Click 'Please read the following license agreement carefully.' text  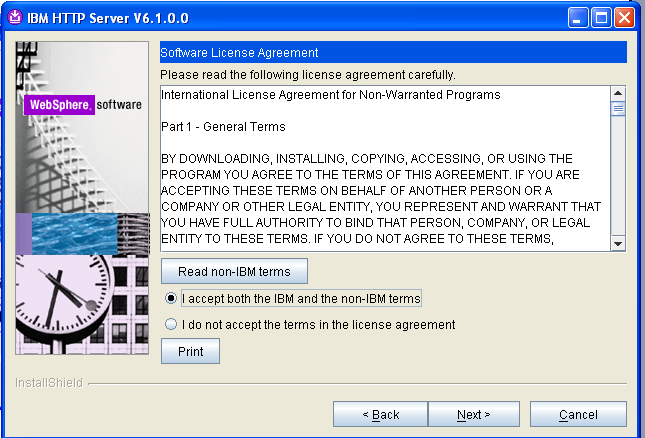(308, 75)
